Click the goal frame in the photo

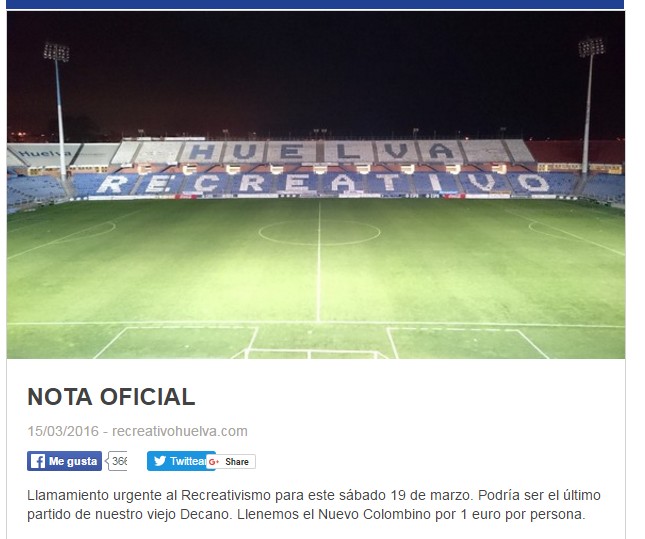coord(311,354)
